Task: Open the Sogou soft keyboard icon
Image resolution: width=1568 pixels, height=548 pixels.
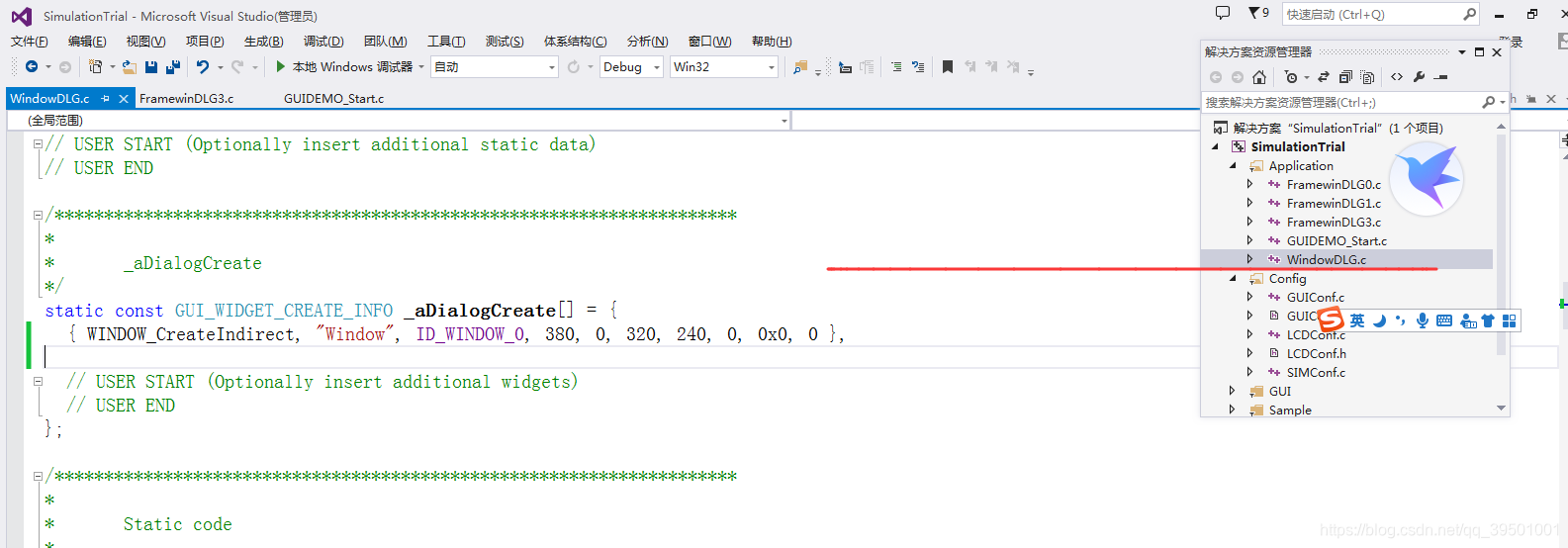Action: point(1444,320)
